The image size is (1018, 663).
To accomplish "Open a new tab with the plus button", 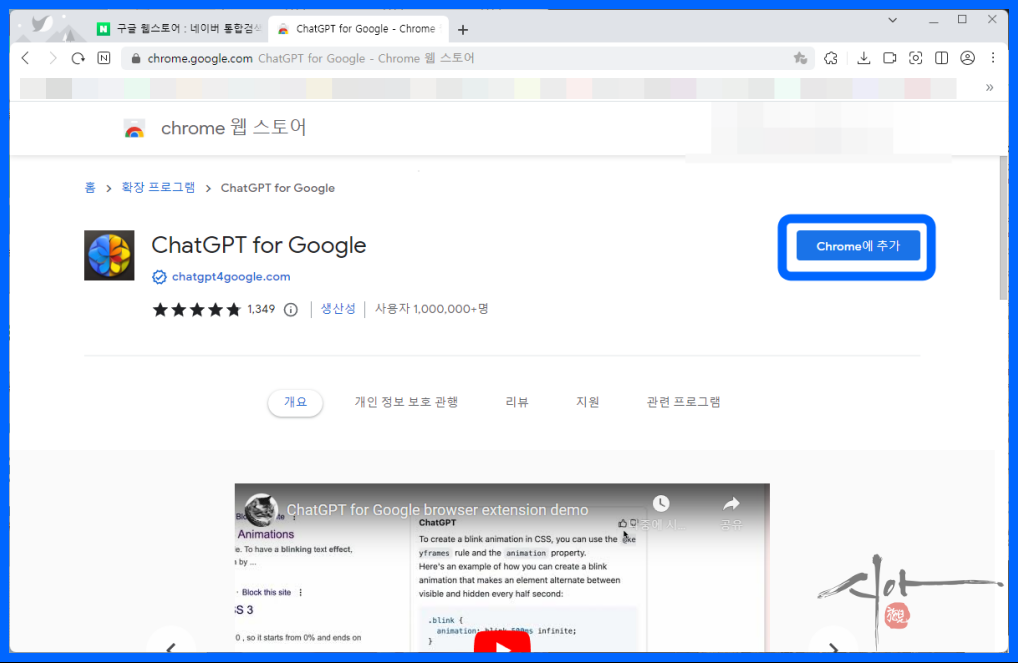I will pos(463,30).
